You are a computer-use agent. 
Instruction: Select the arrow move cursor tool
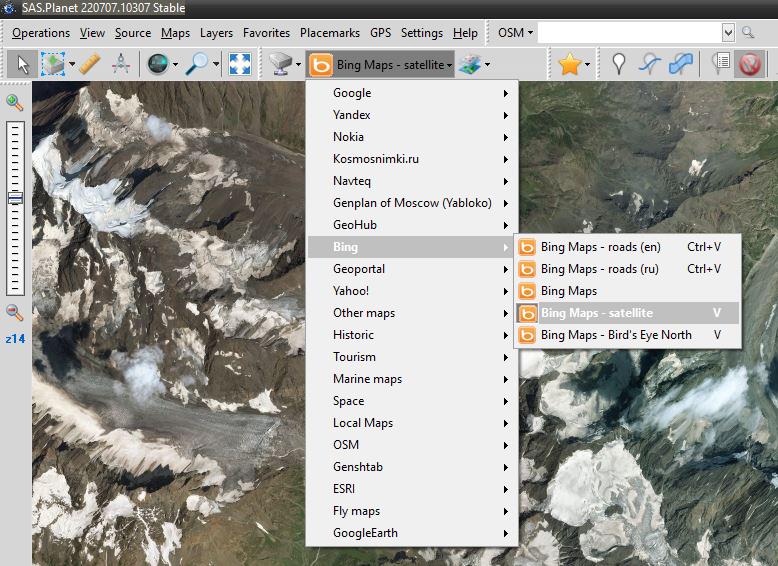click(x=22, y=64)
